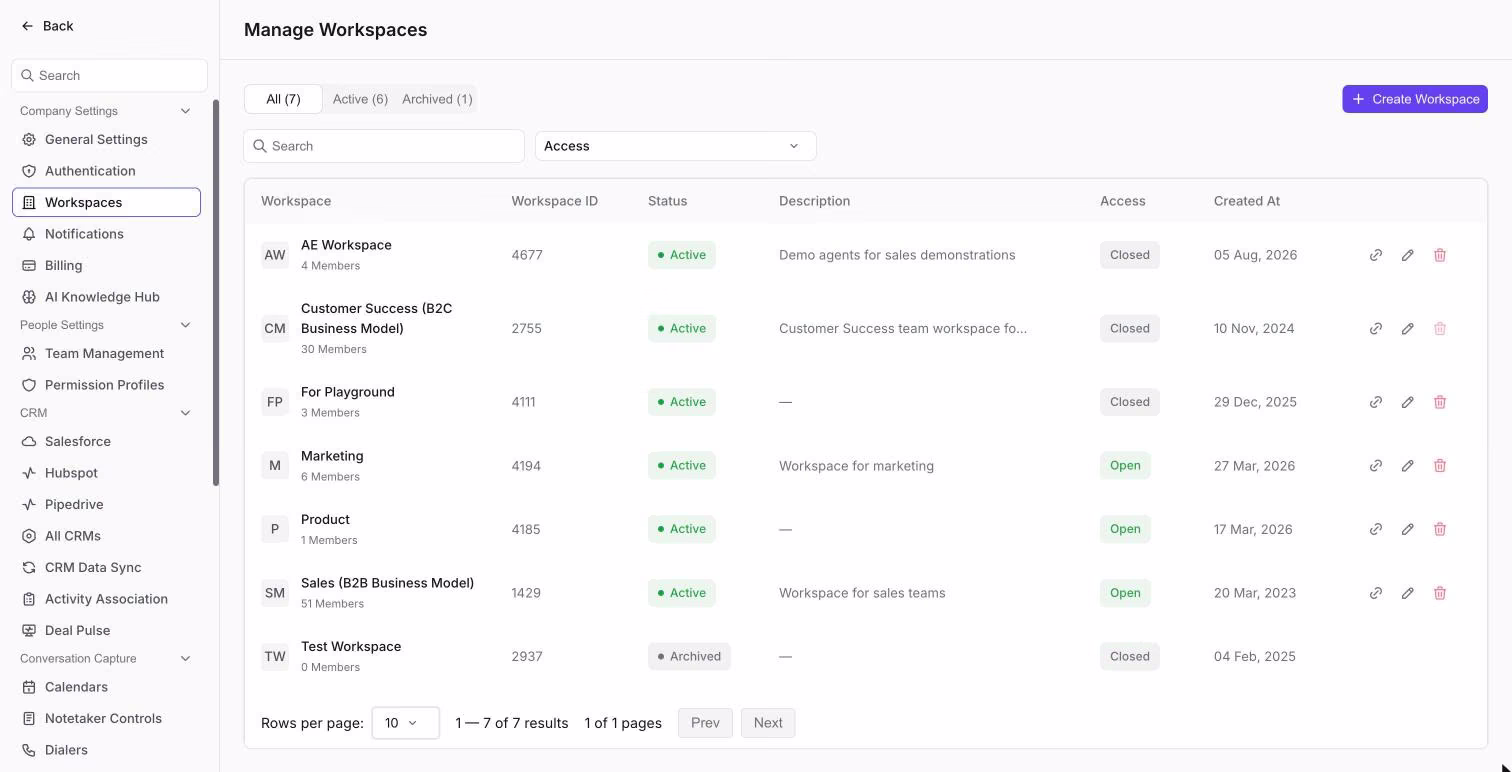Click Workspace ID 4677 cell

527,255
